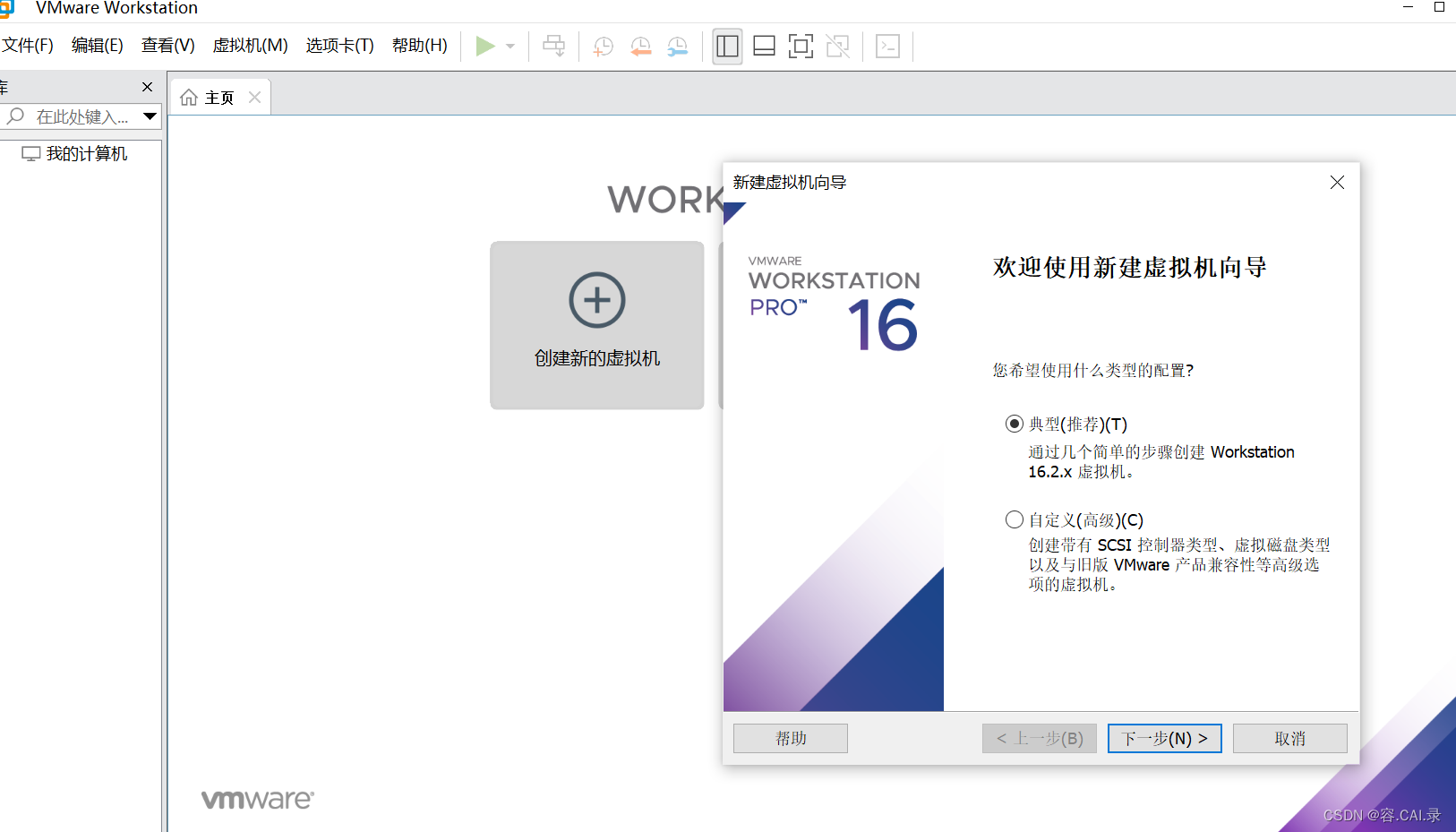Image resolution: width=1456 pixels, height=832 pixels.
Task: Open the 选项卡(T) menu
Action: point(339,46)
